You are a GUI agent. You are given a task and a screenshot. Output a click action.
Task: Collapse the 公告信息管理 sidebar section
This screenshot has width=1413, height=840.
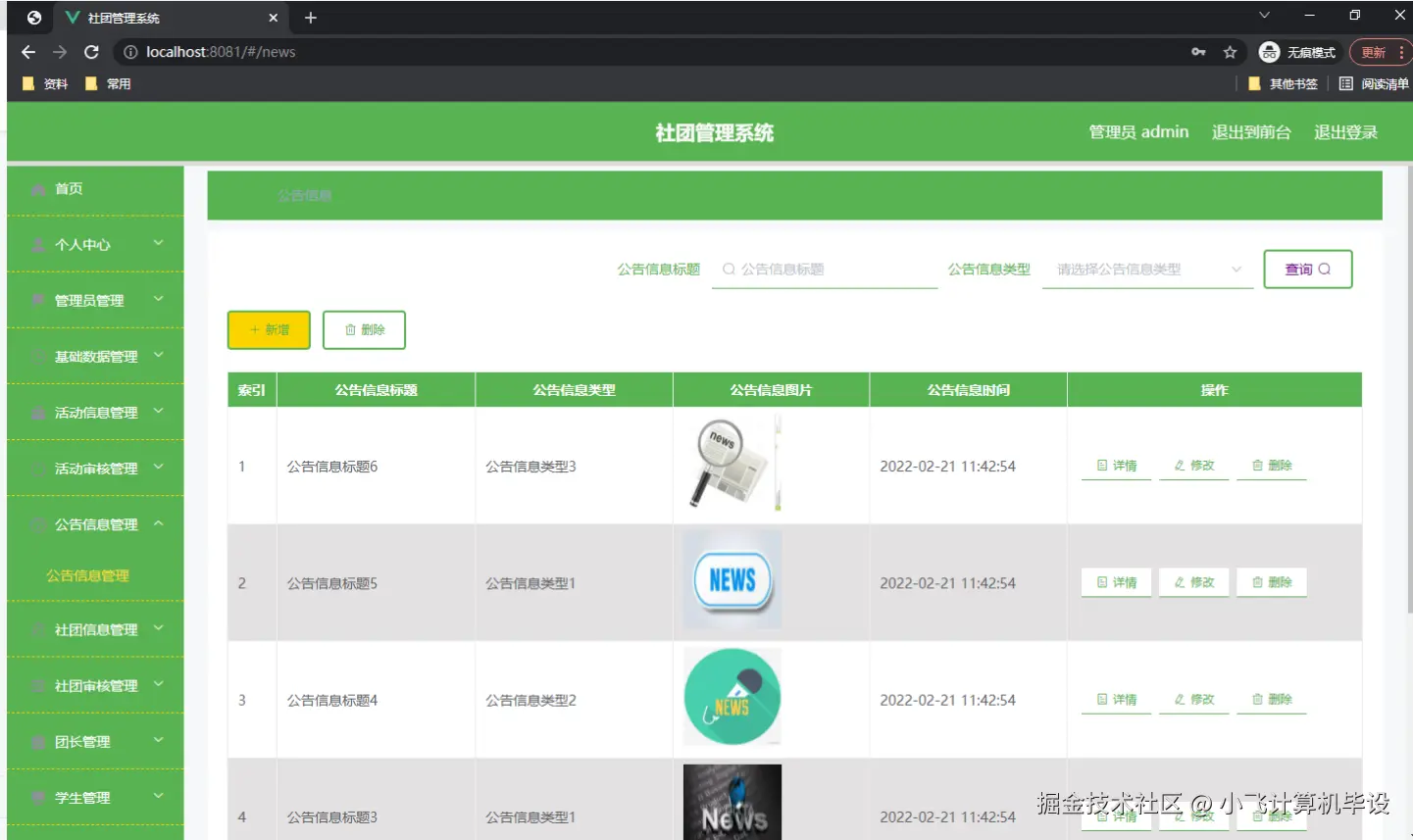(x=95, y=523)
